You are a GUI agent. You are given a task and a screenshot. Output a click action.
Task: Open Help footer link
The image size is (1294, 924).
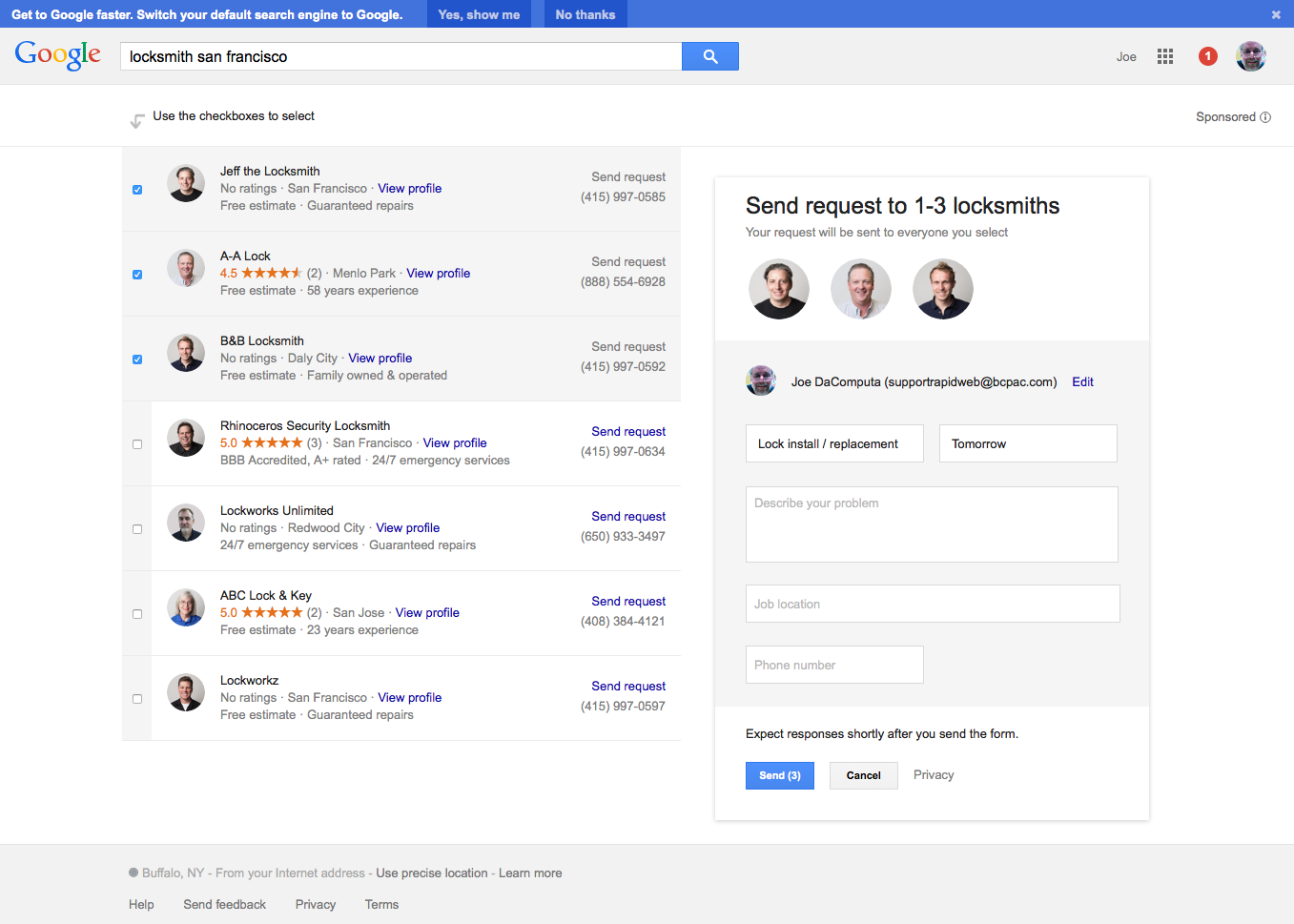tap(141, 904)
